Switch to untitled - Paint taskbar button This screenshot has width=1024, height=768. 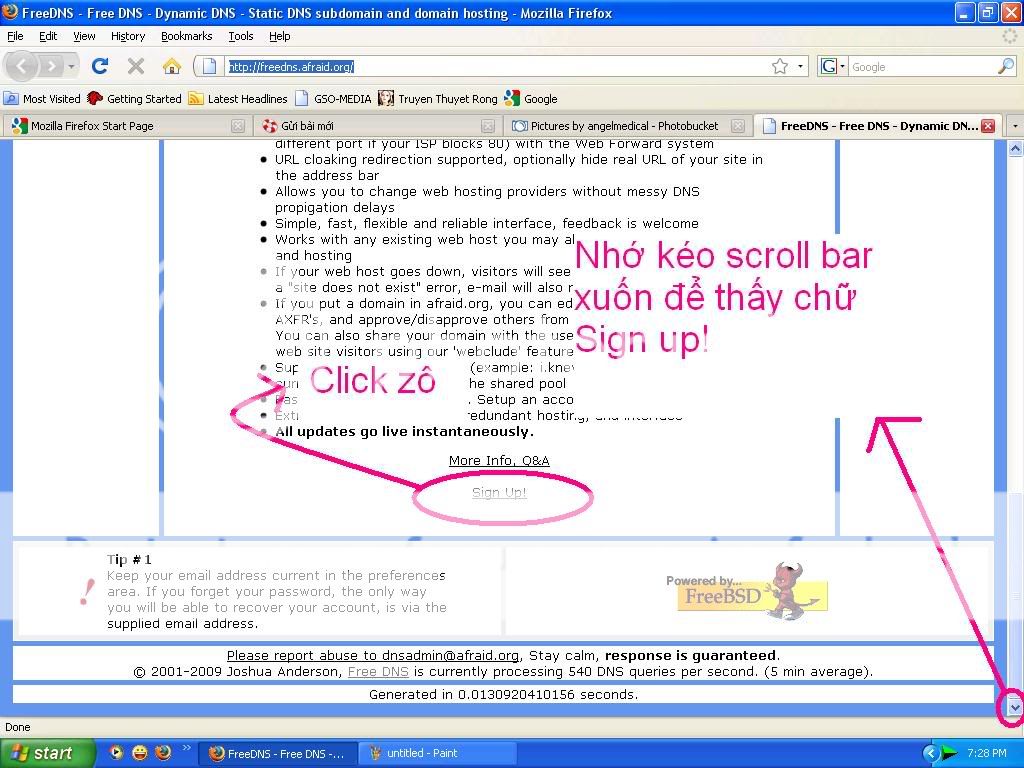[438, 754]
